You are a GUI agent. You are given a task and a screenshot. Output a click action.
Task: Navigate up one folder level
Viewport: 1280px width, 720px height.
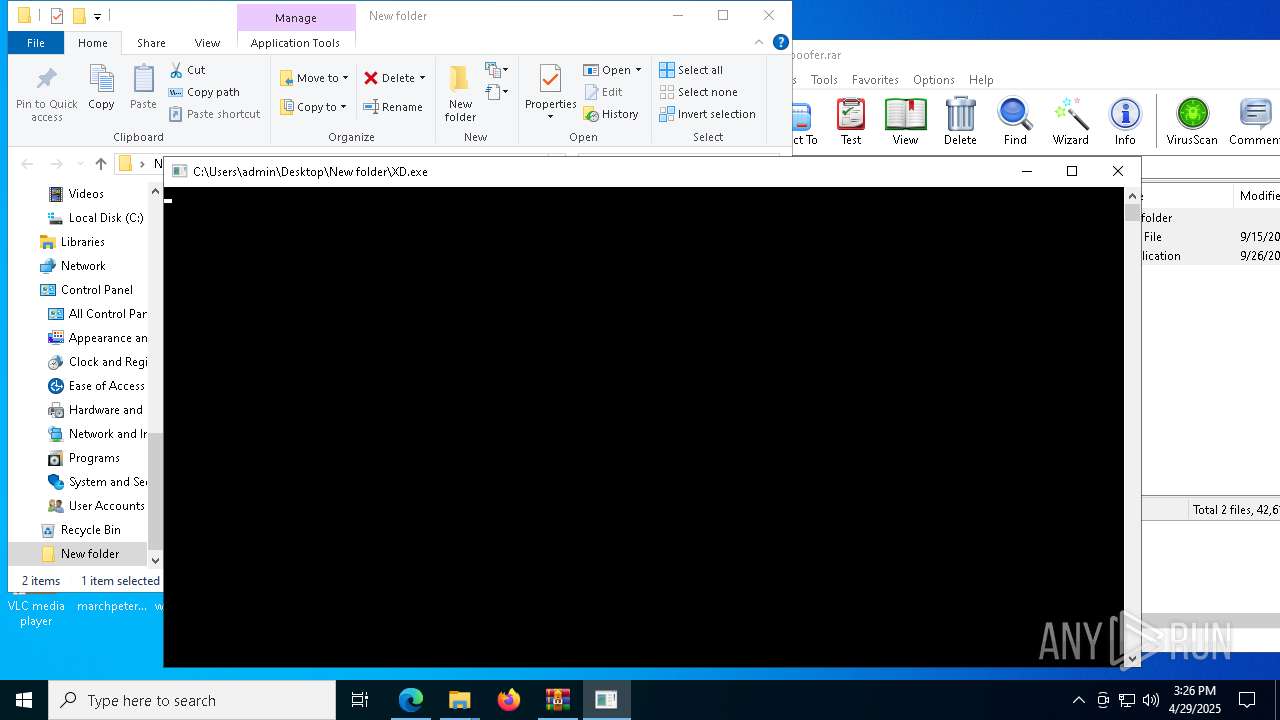[x=100, y=164]
